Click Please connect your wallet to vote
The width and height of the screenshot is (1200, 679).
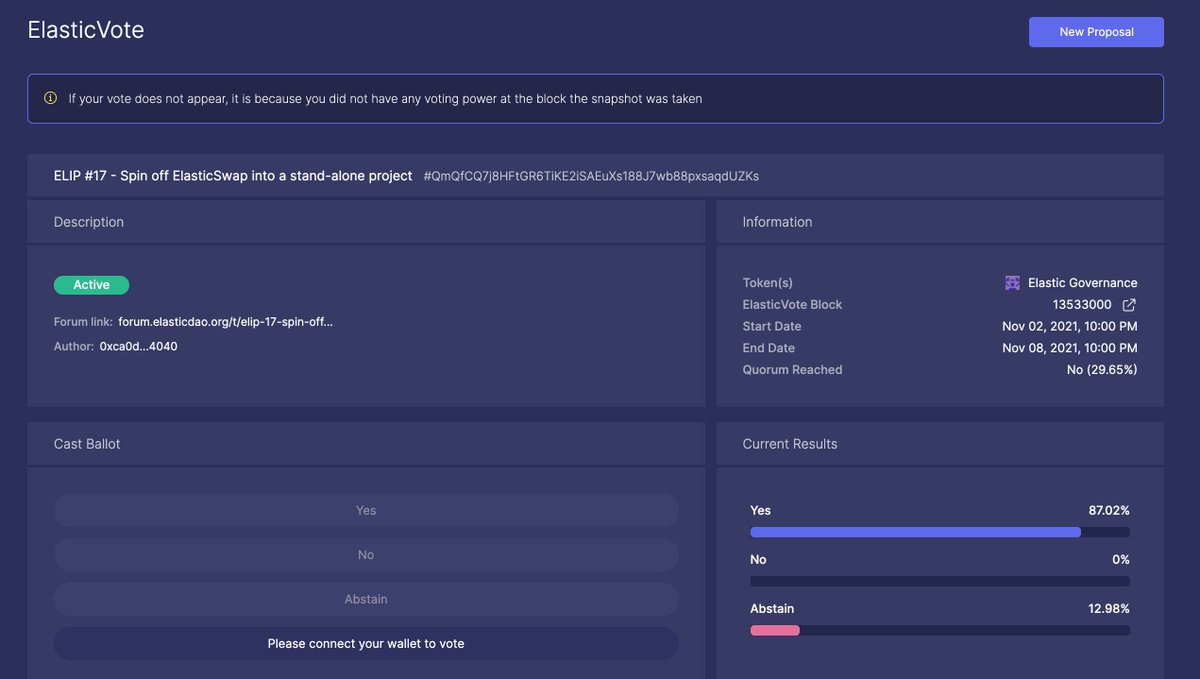click(x=366, y=643)
